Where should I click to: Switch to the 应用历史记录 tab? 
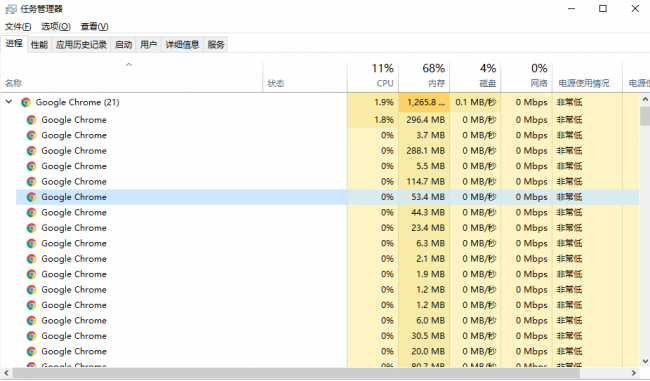coord(81,44)
